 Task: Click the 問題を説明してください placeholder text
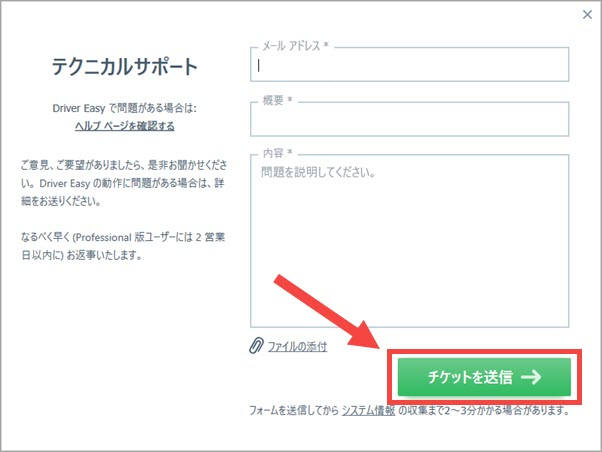pyautogui.click(x=318, y=172)
